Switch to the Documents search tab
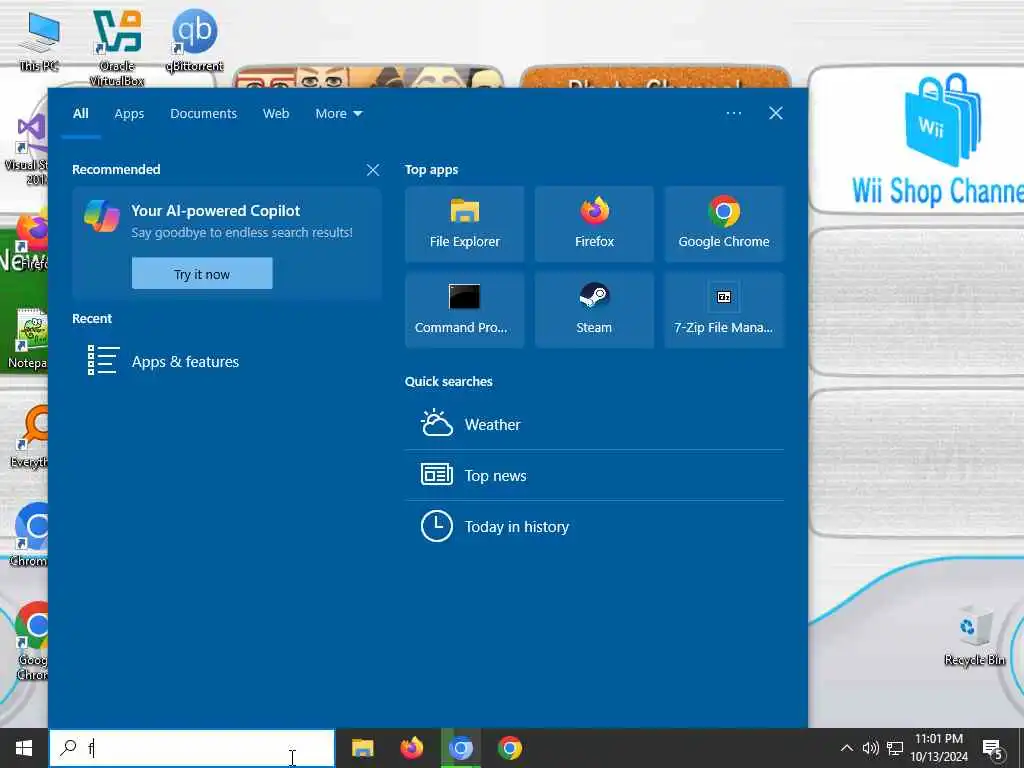 click(204, 114)
